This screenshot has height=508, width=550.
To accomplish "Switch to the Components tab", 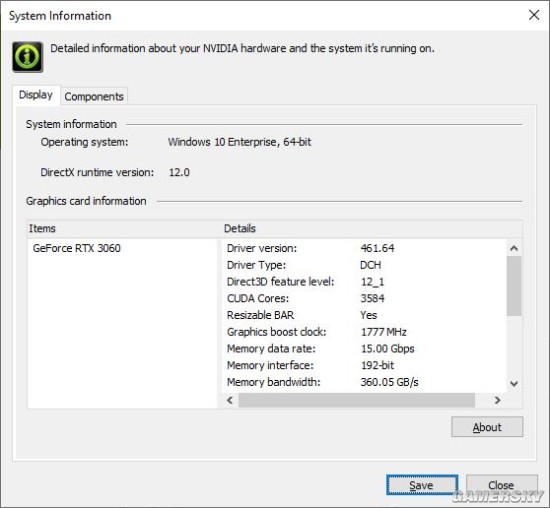I will pos(94,96).
